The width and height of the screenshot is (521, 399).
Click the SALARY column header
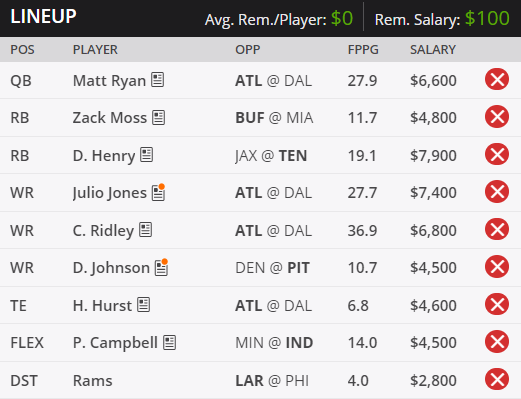433,50
